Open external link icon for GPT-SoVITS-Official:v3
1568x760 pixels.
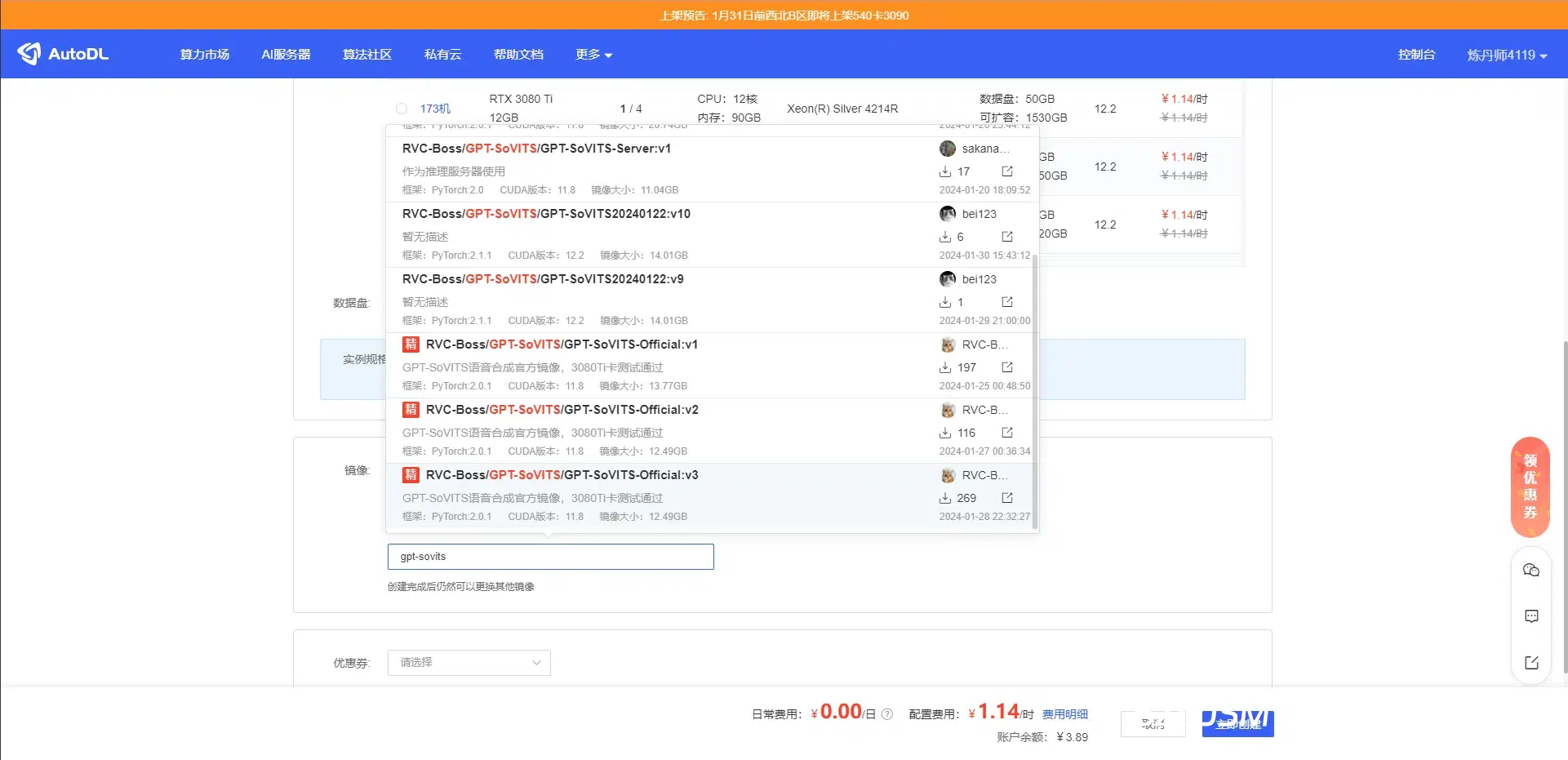1007,498
